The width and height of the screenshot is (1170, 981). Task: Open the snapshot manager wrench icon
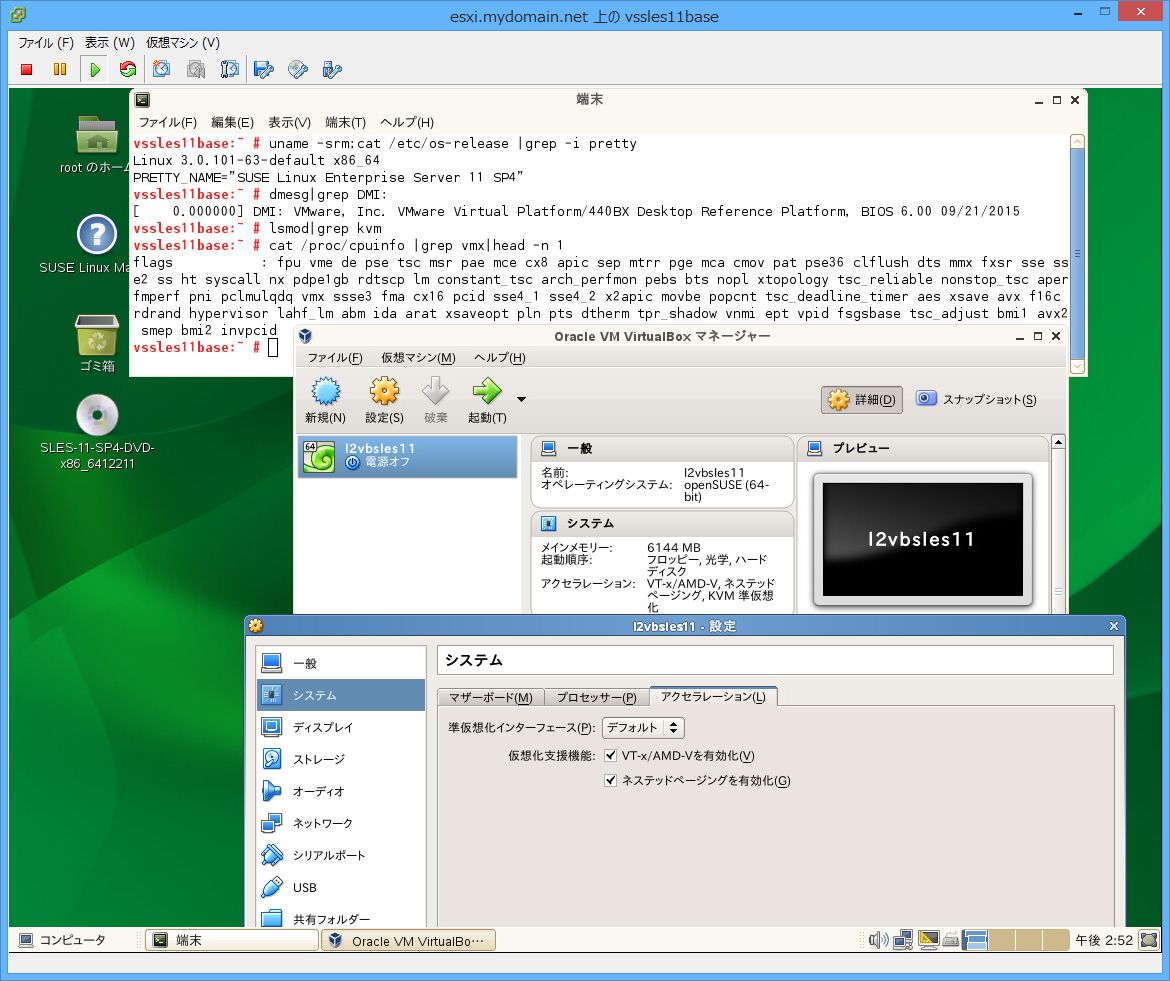click(230, 69)
